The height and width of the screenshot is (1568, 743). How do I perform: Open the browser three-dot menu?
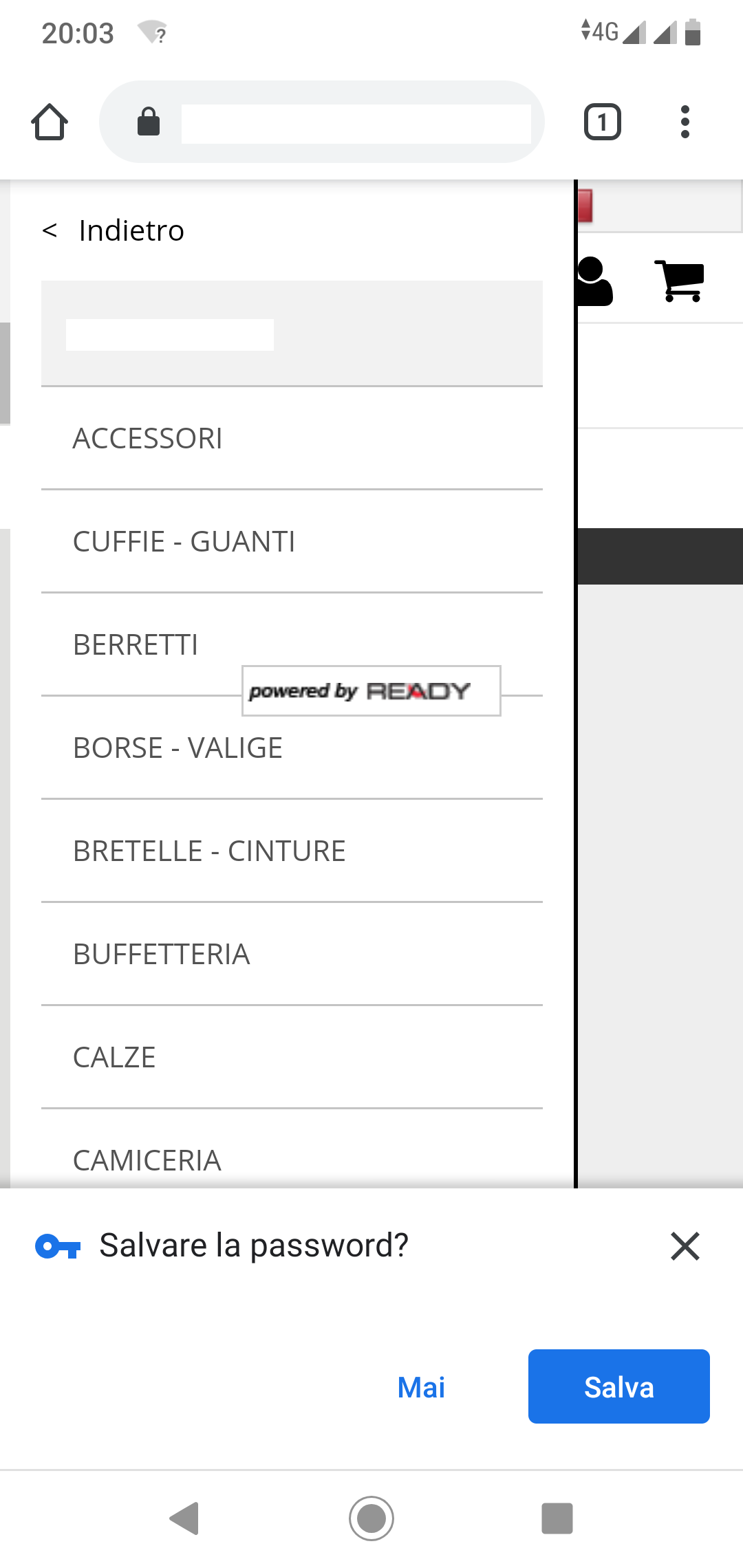[x=685, y=122]
